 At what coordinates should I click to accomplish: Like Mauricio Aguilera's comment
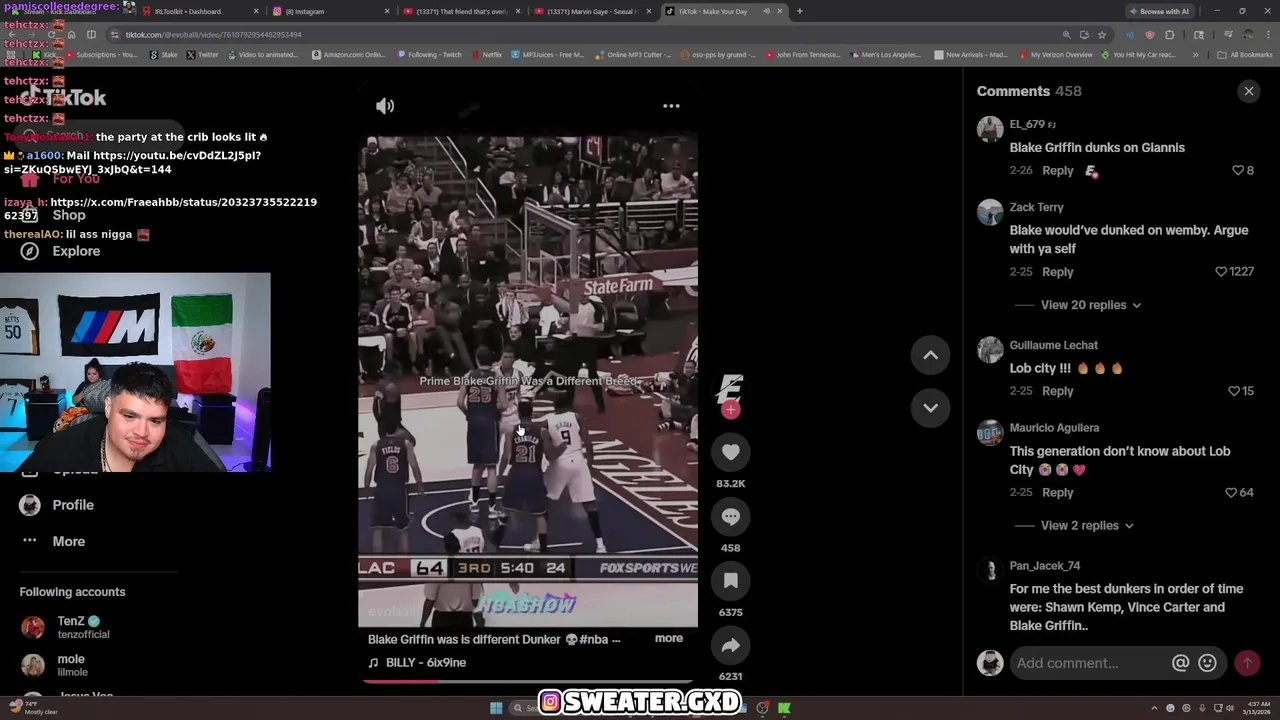1231,493
